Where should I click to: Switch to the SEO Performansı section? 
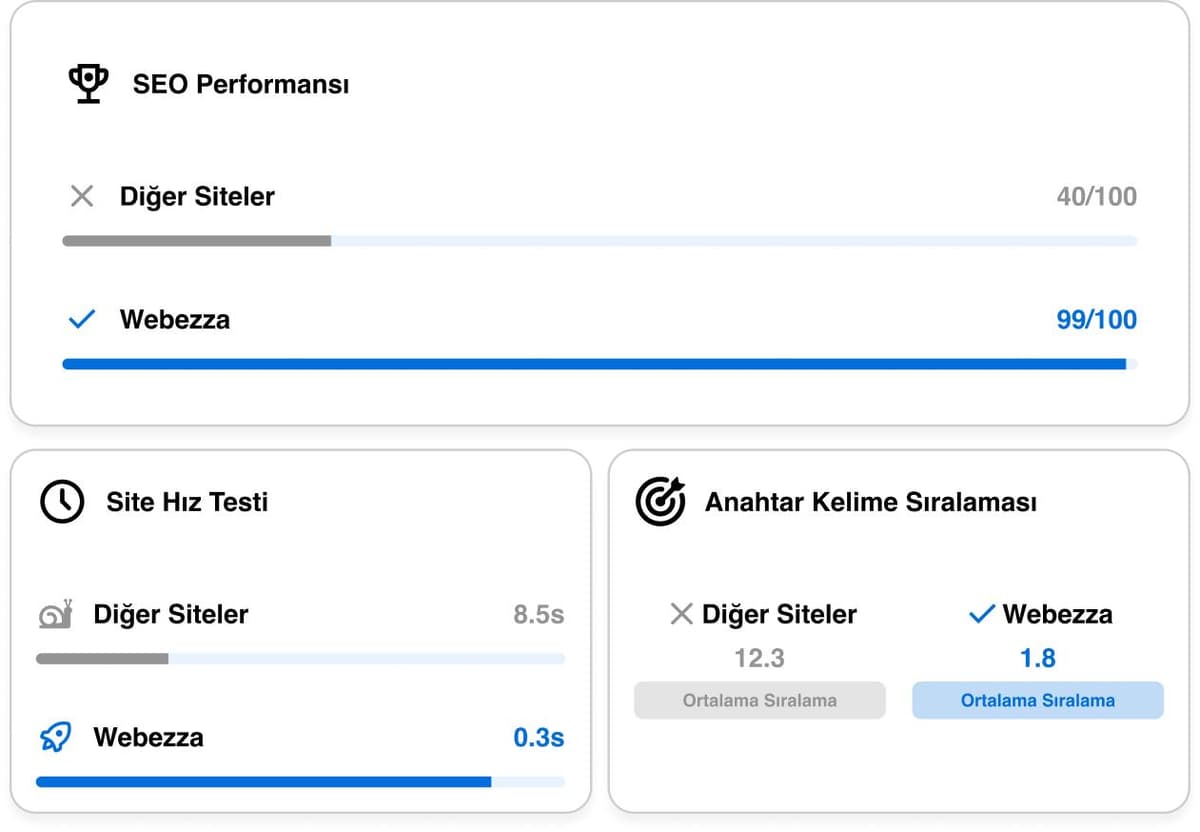240,84
